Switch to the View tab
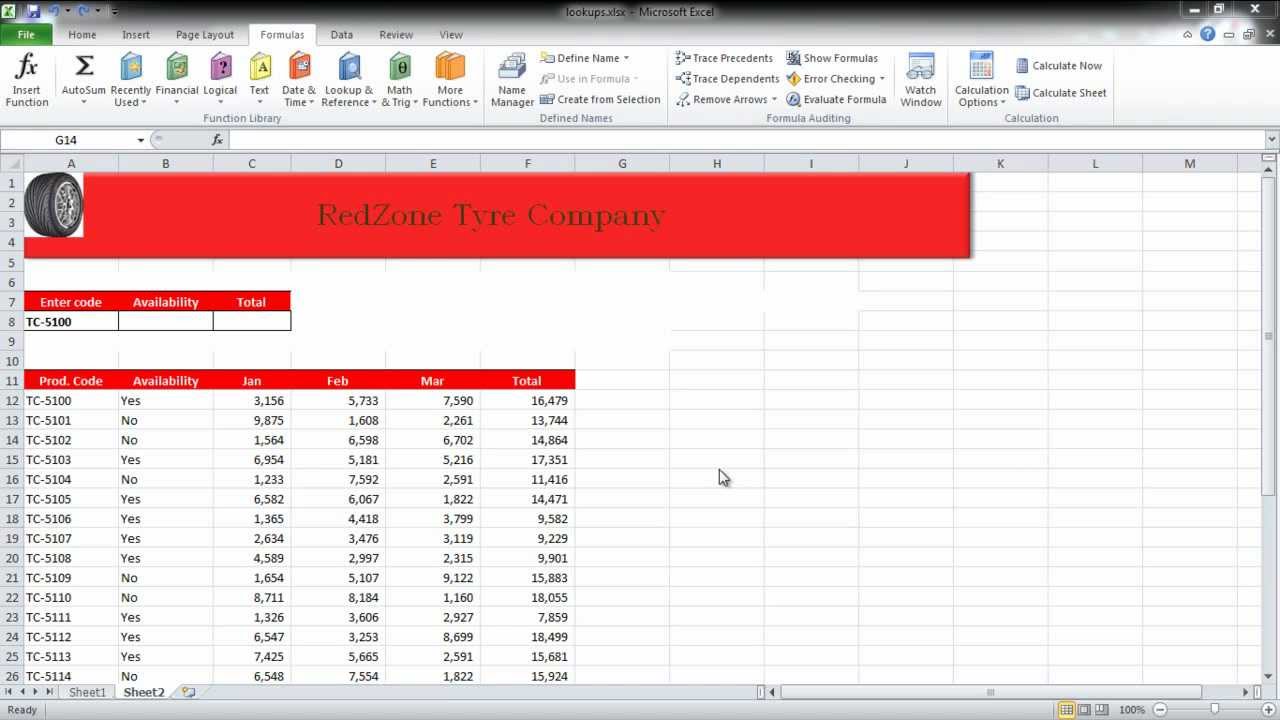Screen dimensions: 1280x720 pyautogui.click(x=451, y=34)
